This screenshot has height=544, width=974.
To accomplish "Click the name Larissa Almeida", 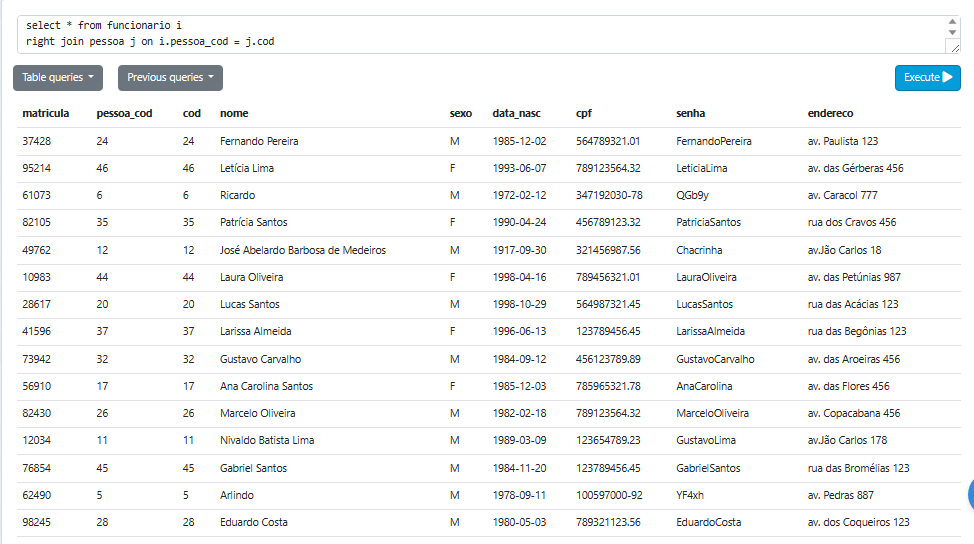I will click(x=255, y=331).
